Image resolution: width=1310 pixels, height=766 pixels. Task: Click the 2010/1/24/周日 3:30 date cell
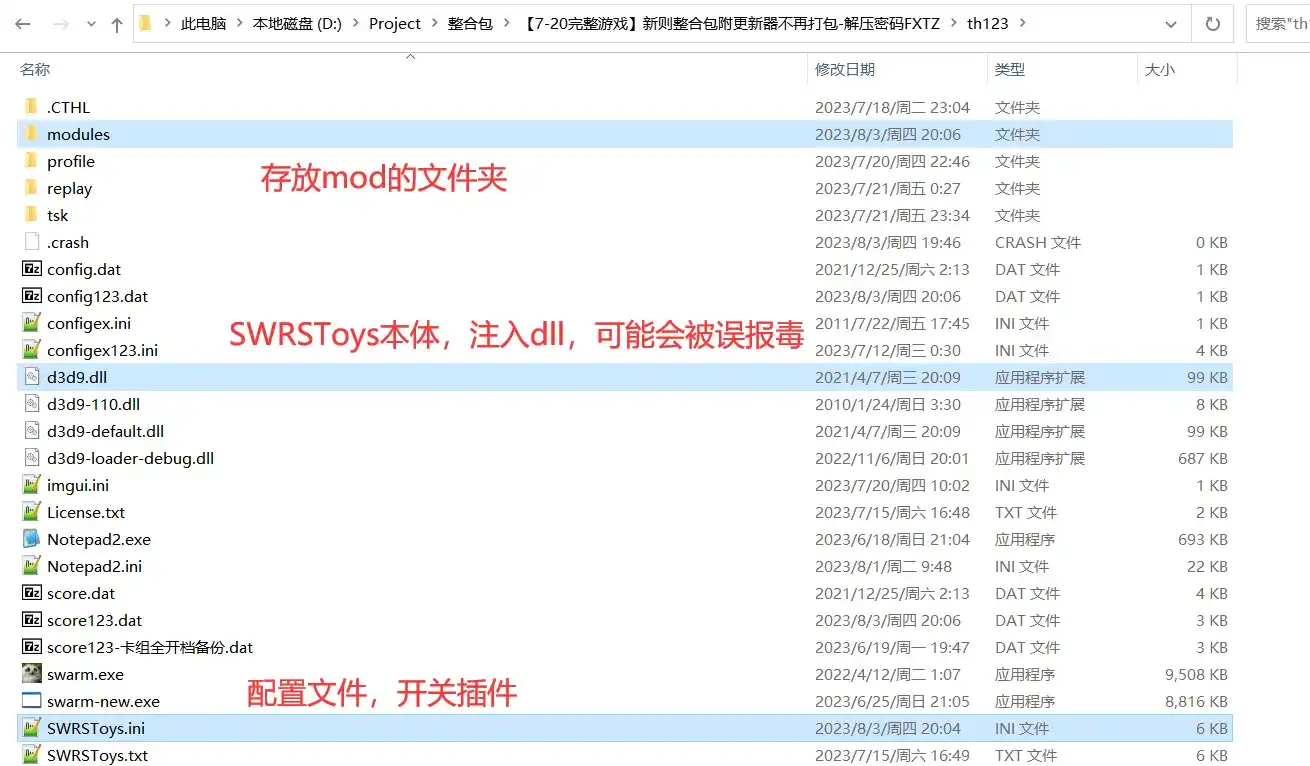pos(888,404)
